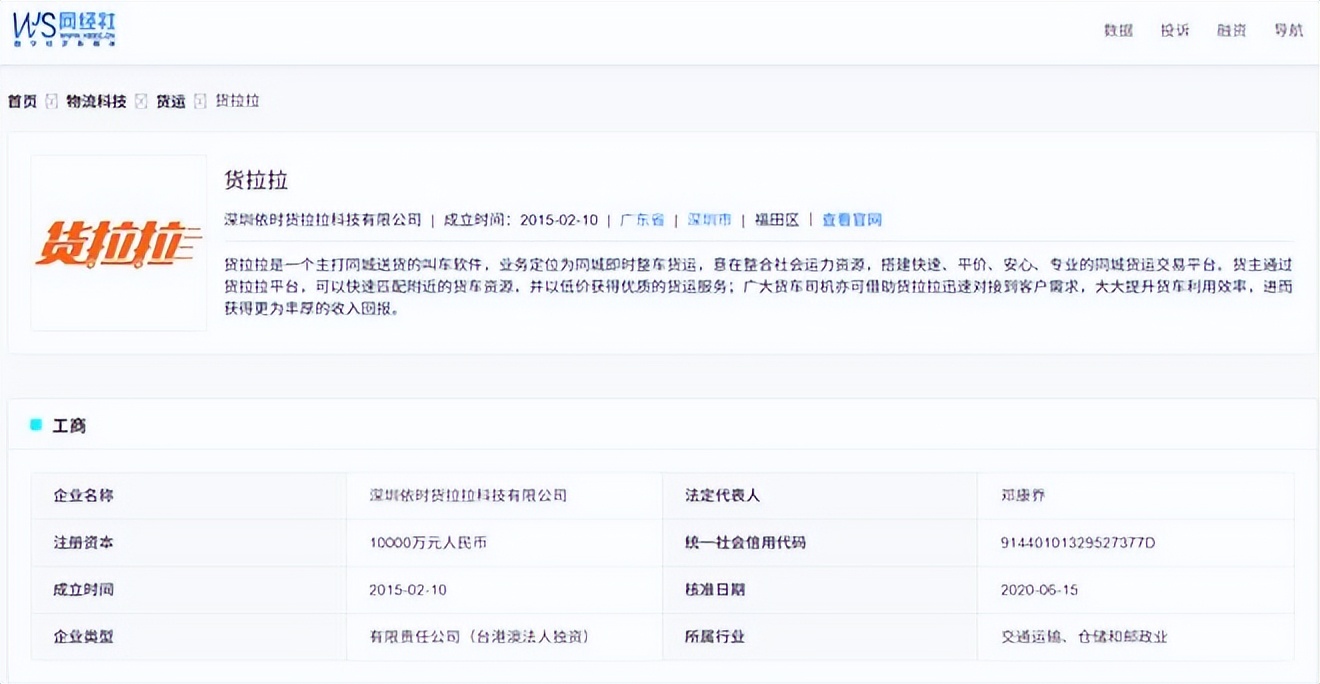Open the 导航 menu item
This screenshot has height=684, width=1320.
click(x=1289, y=30)
